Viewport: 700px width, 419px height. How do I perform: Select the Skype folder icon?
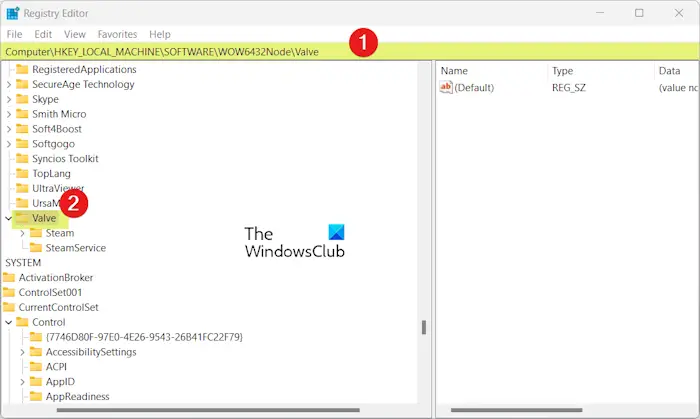(22, 99)
